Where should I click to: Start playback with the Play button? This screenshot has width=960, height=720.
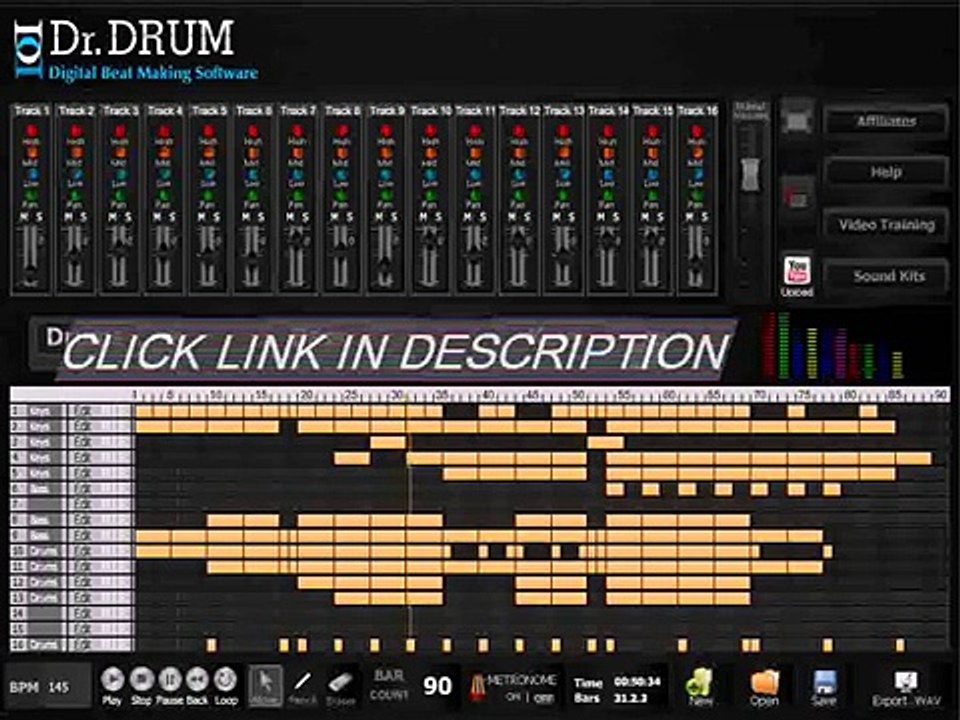point(112,680)
